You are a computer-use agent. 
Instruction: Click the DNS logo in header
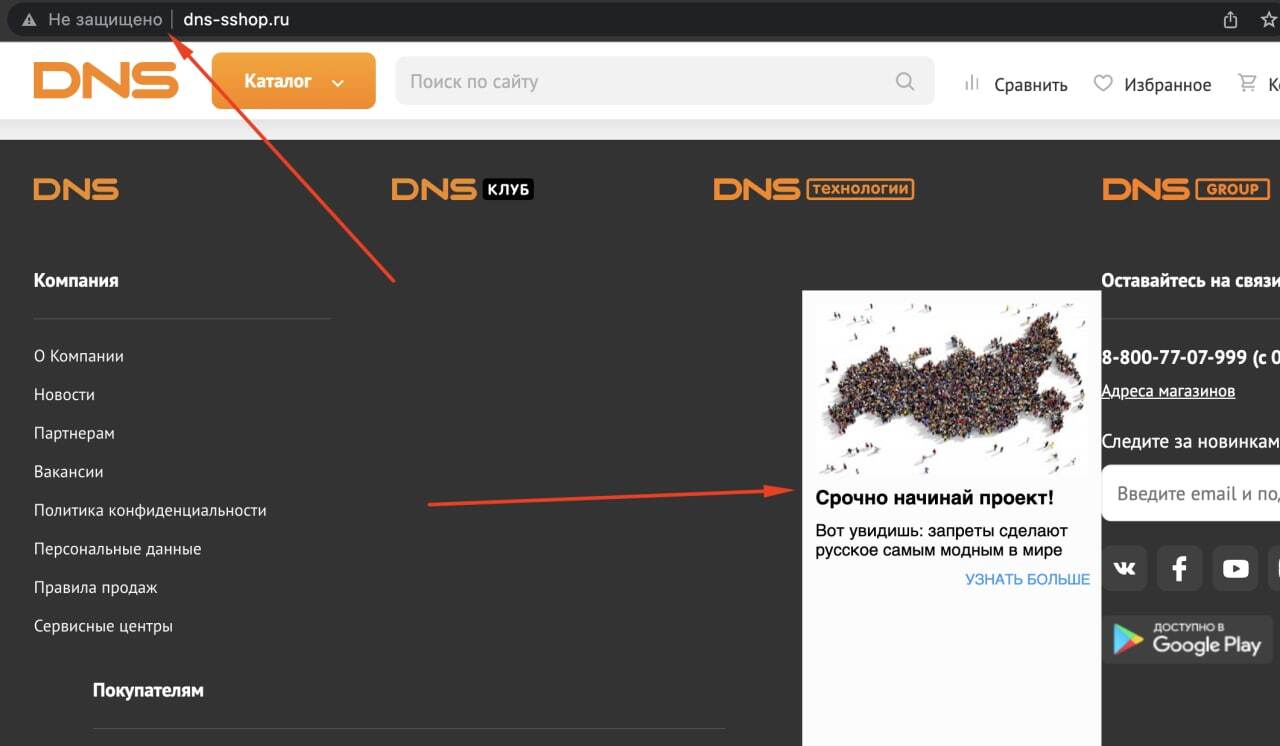coord(105,81)
